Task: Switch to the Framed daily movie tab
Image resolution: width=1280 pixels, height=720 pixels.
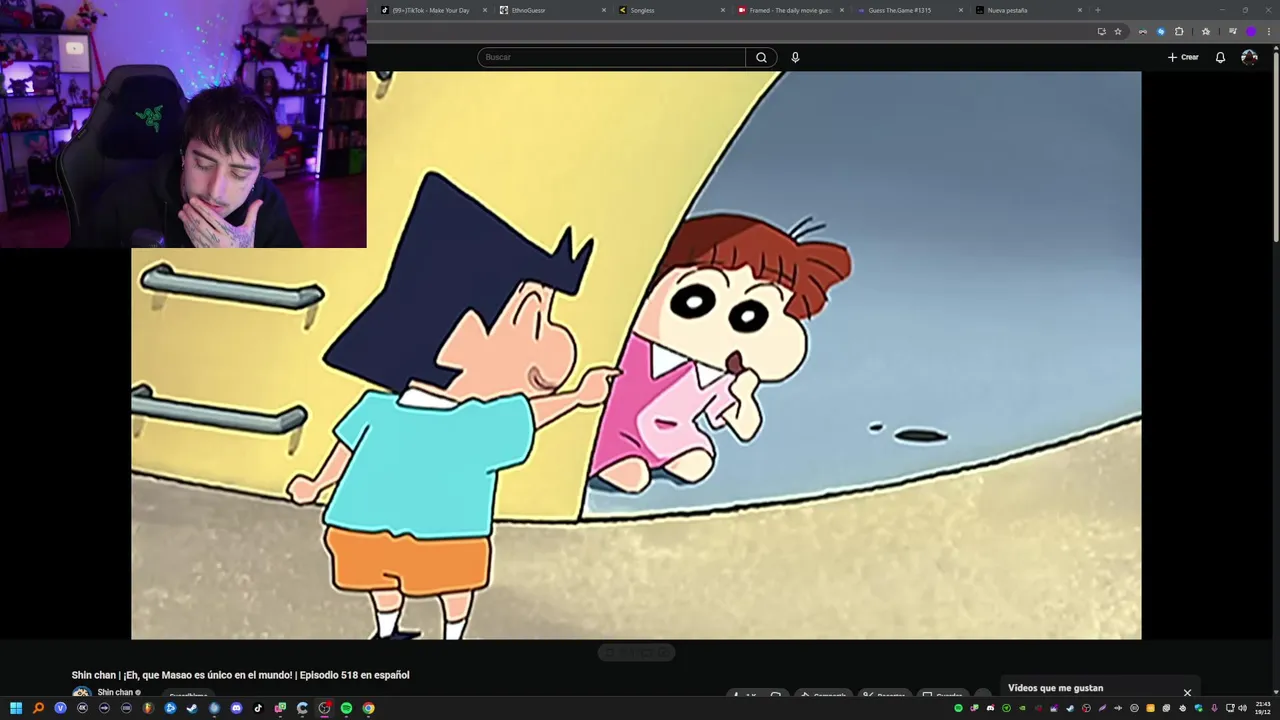Action: coord(790,10)
